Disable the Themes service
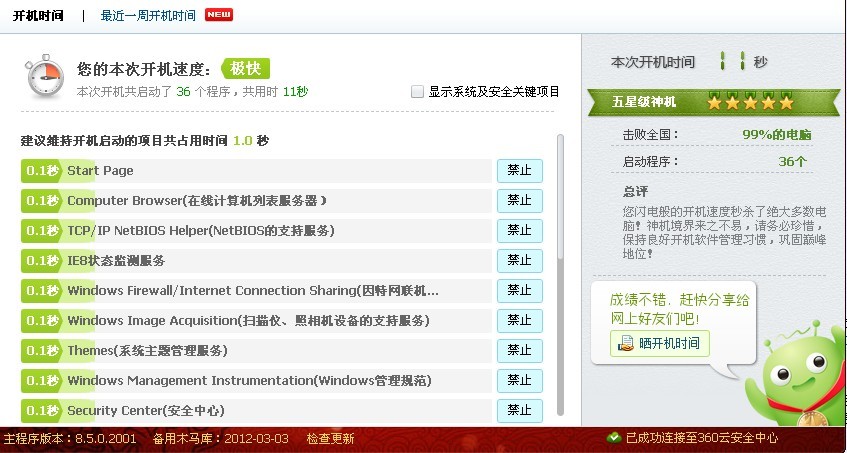 pos(520,350)
